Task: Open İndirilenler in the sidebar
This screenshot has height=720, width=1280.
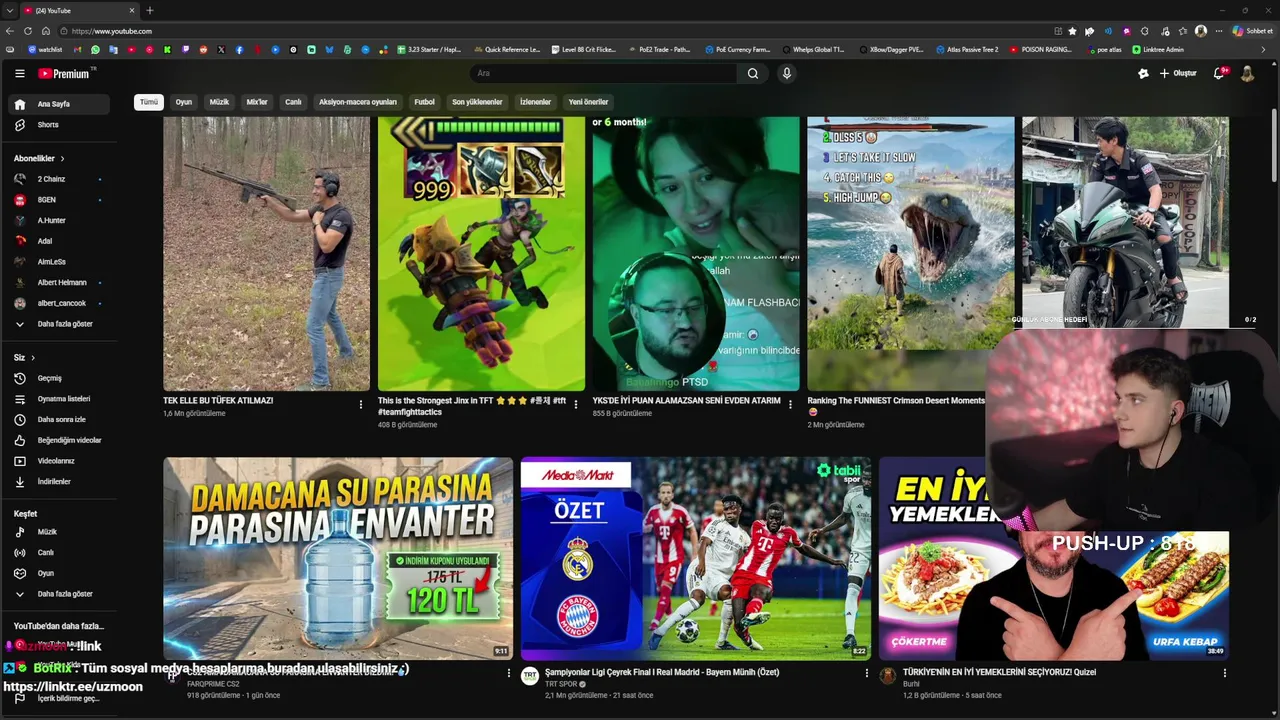Action: click(60, 482)
